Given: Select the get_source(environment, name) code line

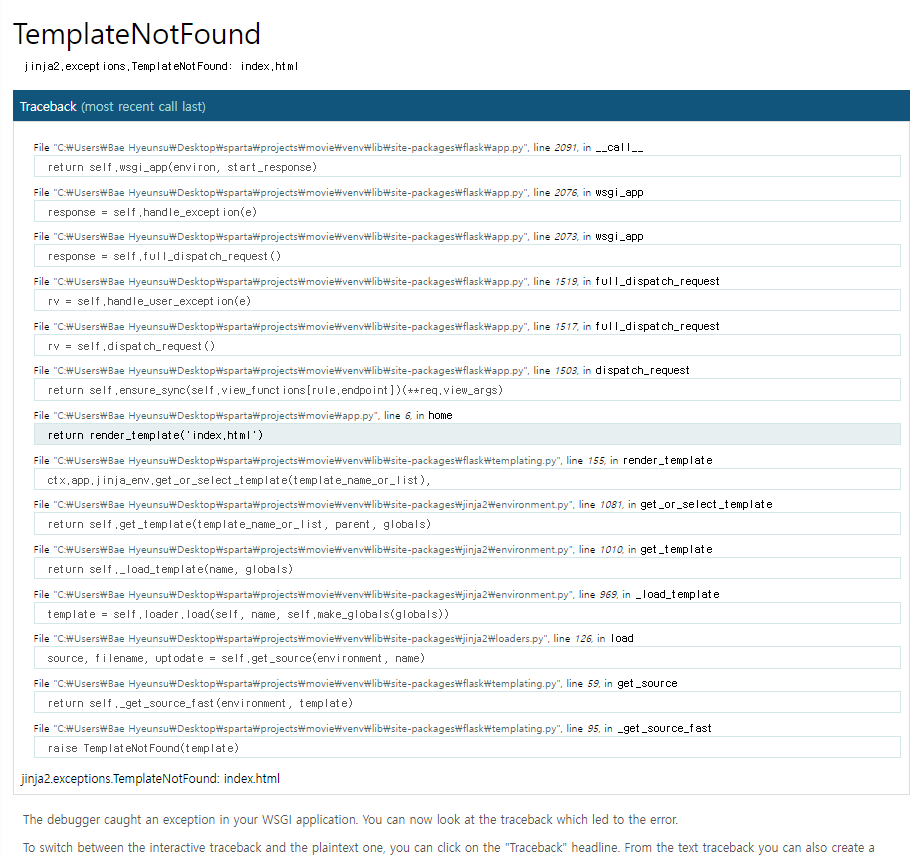Looking at the screenshot, I should tap(467, 658).
